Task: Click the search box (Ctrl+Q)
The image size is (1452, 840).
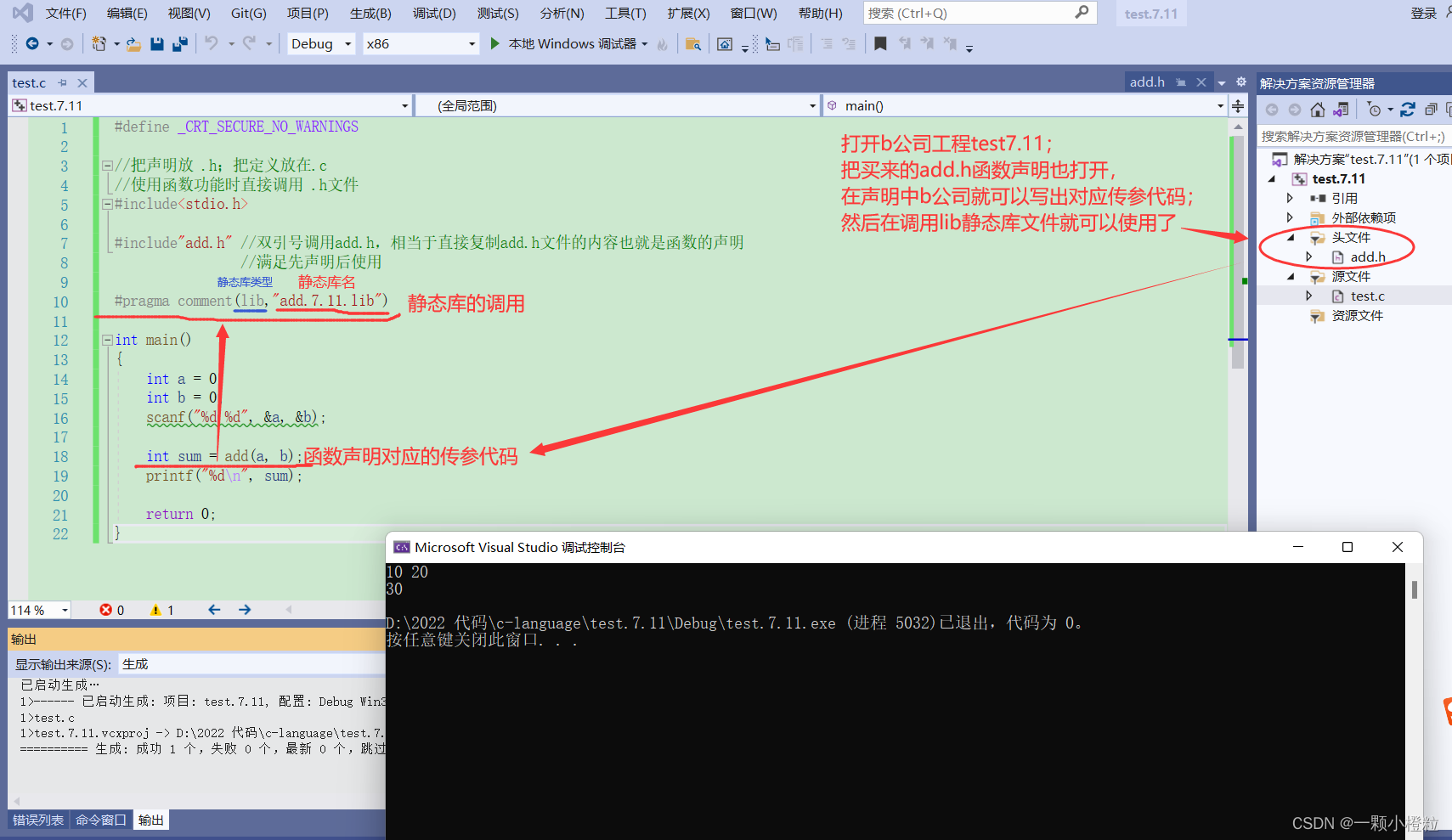Action: pyautogui.click(x=969, y=14)
